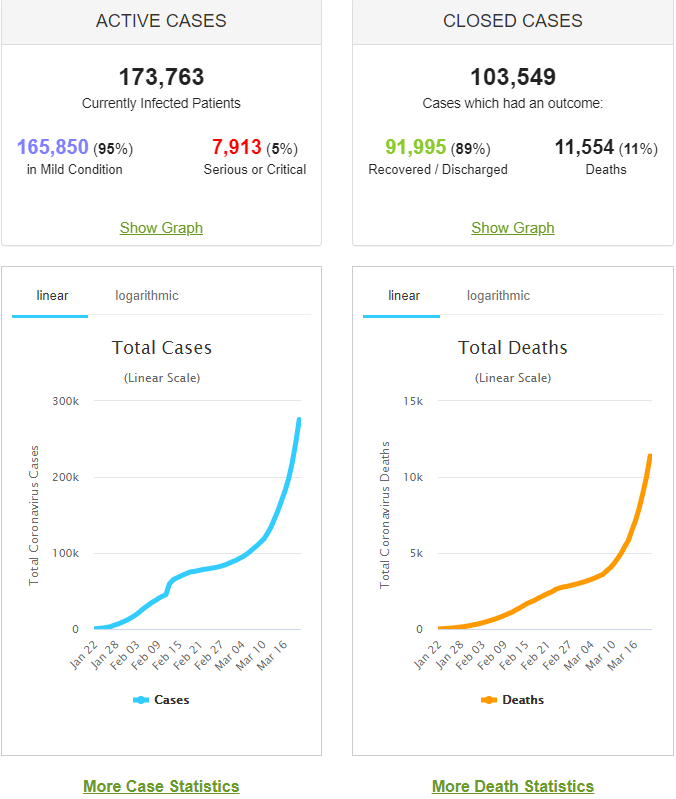This screenshot has height=799, width=676.
Task: Select linear tab on Total Cases chart
Action: [x=52, y=296]
